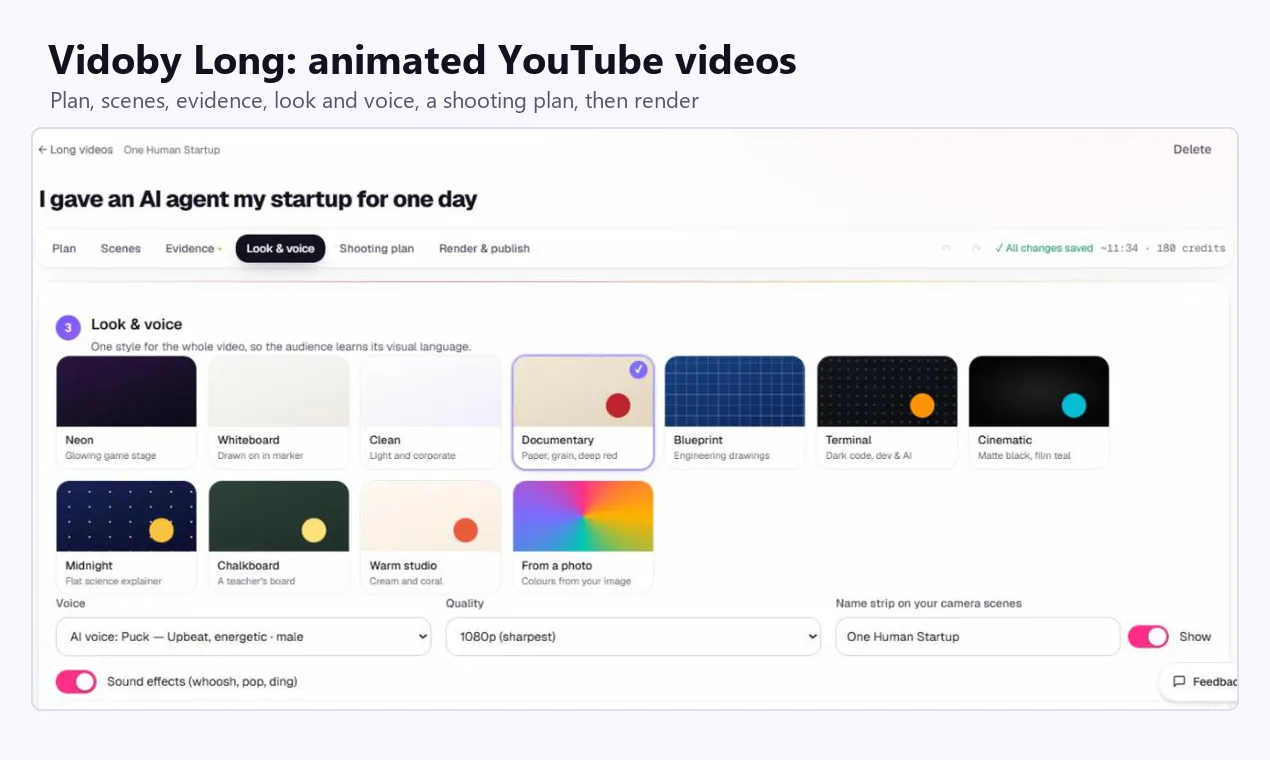Go to the Evidence tab
This screenshot has width=1270, height=760.
193,249
